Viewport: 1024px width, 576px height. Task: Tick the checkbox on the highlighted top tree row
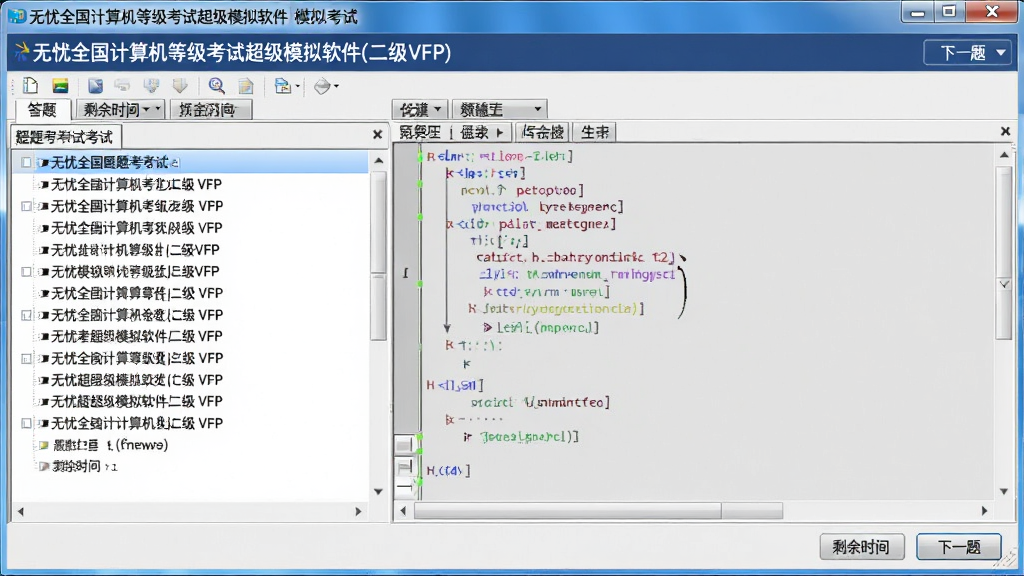pos(26,162)
